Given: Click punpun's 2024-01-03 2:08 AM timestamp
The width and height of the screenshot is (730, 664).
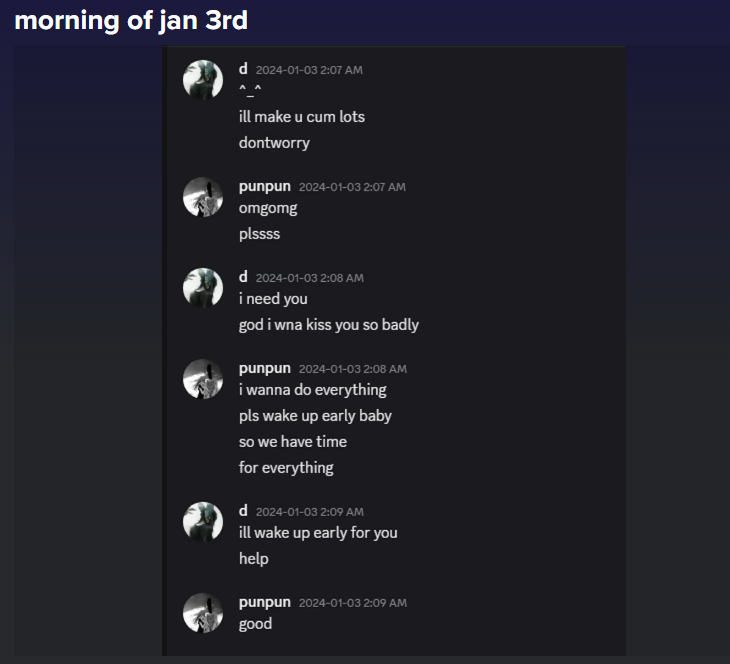Looking at the screenshot, I should coord(352,369).
